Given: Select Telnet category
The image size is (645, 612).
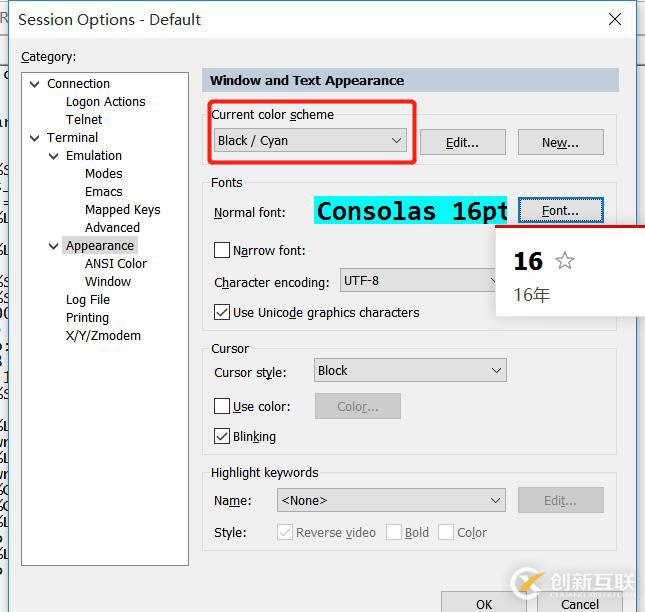Looking at the screenshot, I should point(84,120).
